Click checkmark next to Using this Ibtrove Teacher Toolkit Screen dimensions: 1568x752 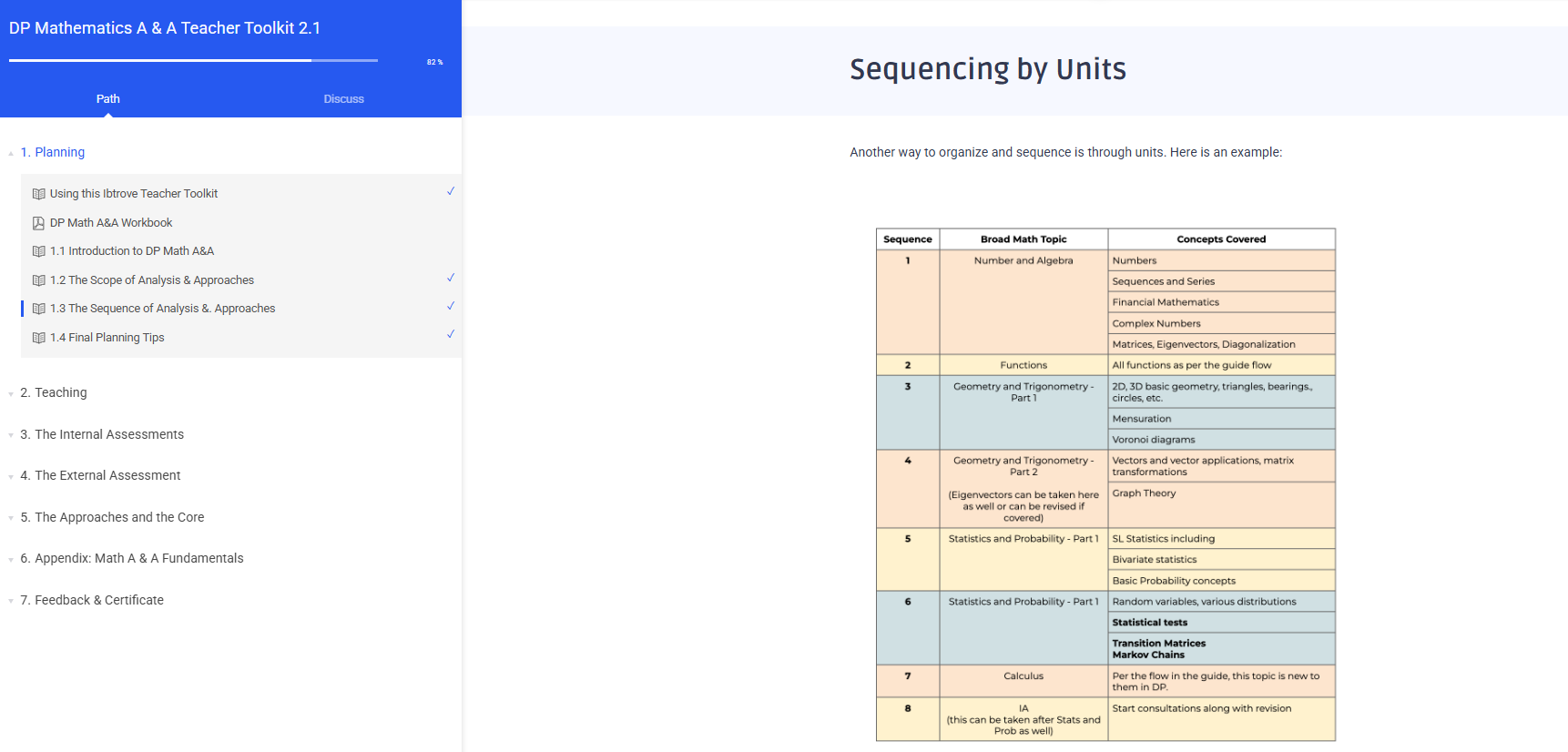coord(450,191)
